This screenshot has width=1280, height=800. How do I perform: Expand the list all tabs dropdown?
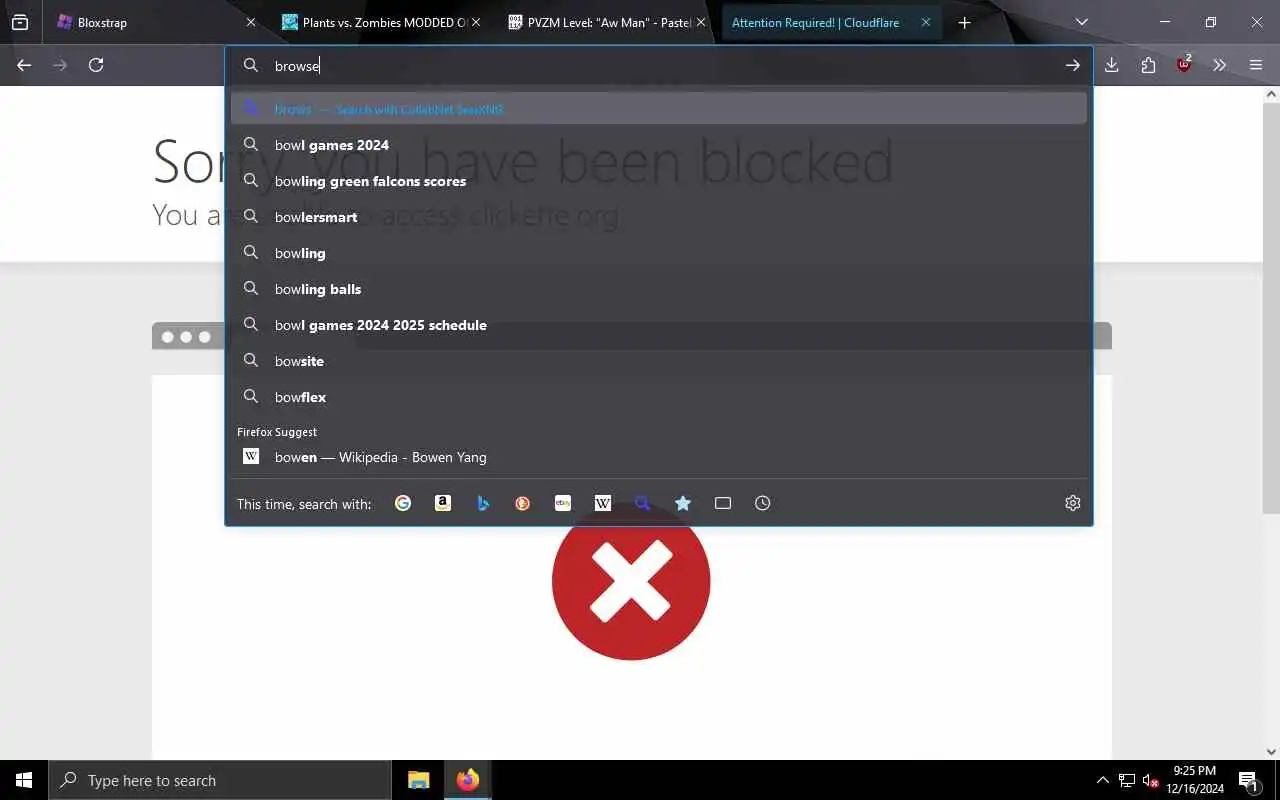(1082, 22)
